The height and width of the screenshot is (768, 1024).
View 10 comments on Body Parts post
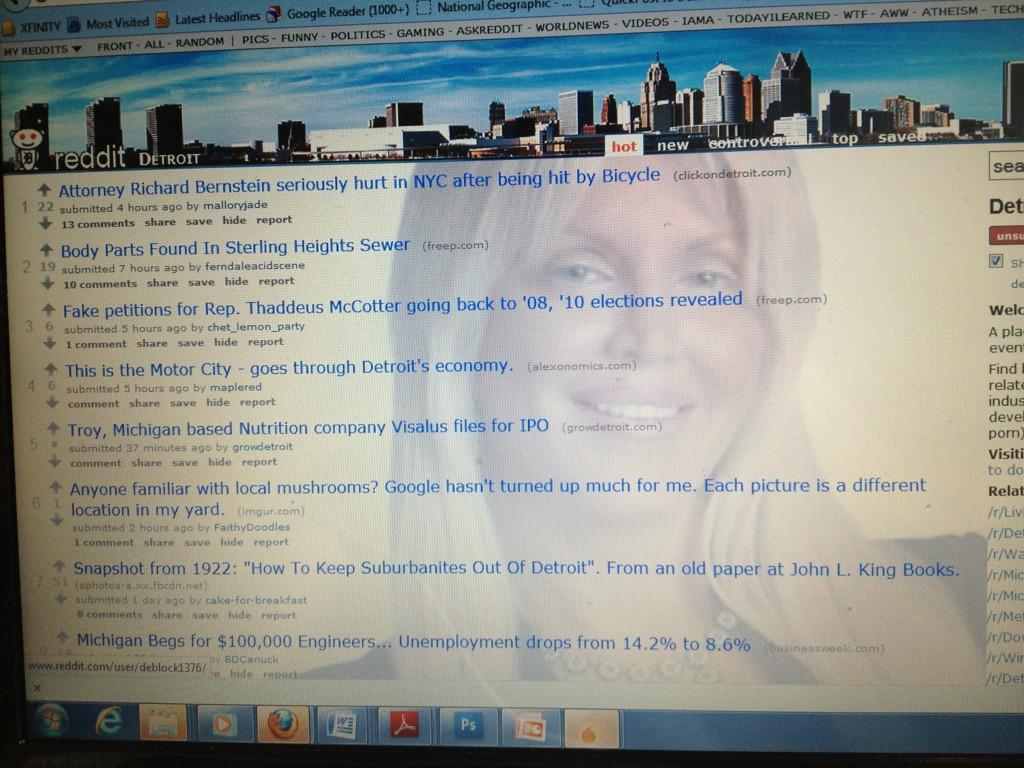click(x=100, y=284)
